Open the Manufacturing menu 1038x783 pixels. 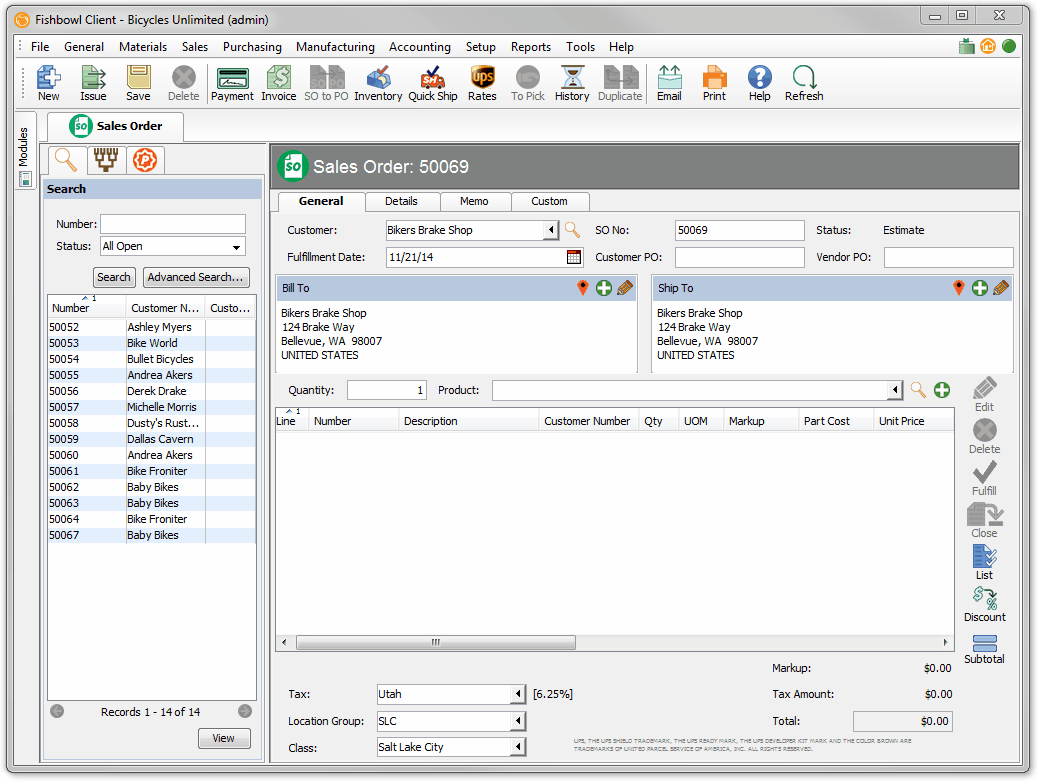(335, 46)
